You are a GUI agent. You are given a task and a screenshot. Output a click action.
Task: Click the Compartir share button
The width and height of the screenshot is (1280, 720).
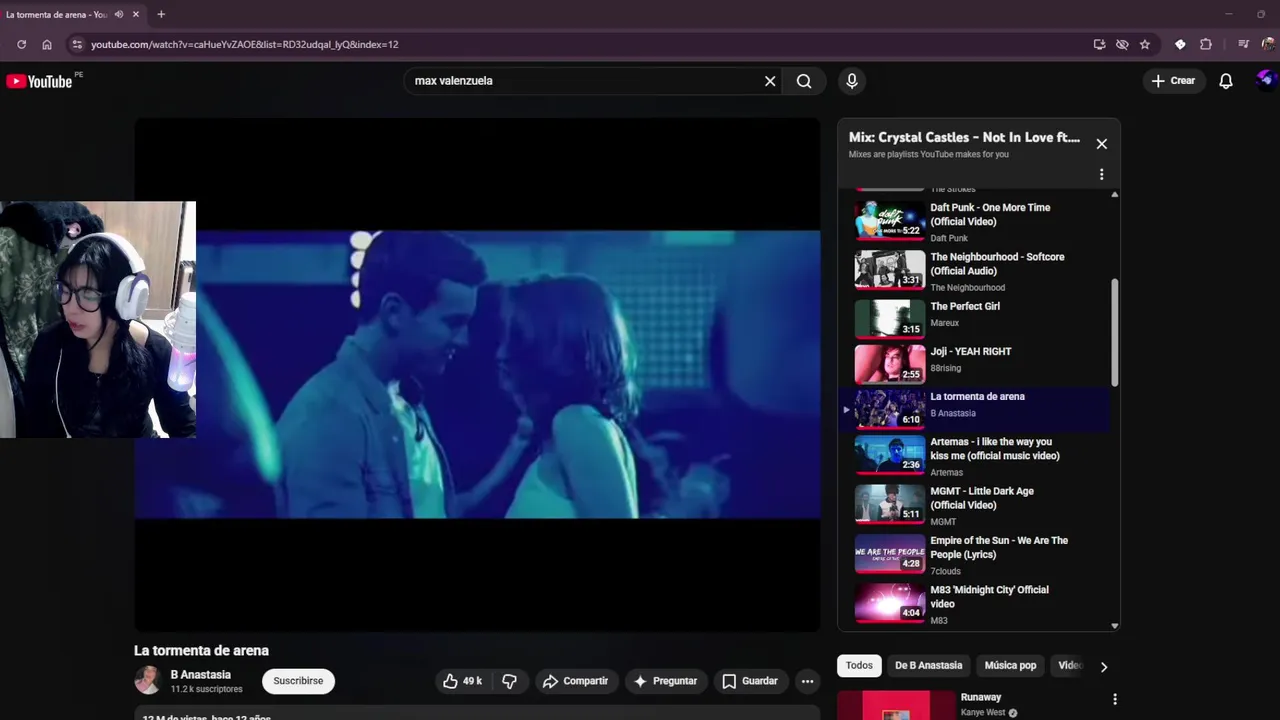pyautogui.click(x=575, y=681)
